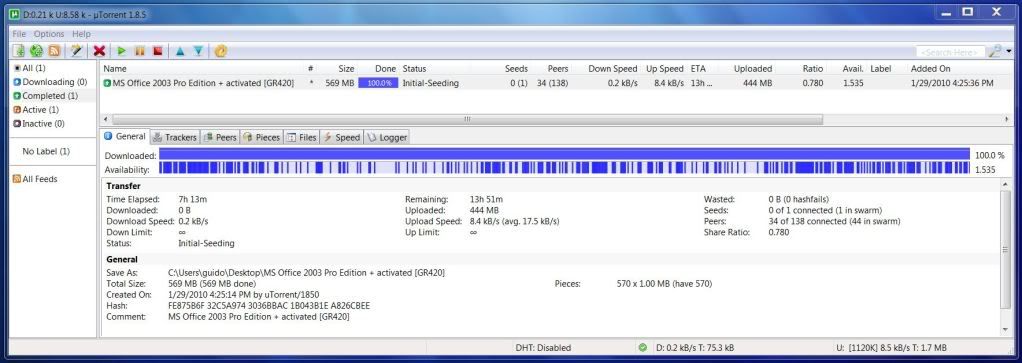Click the search magnifier icon
Viewport: 1022px width, 363px height.
coord(995,51)
